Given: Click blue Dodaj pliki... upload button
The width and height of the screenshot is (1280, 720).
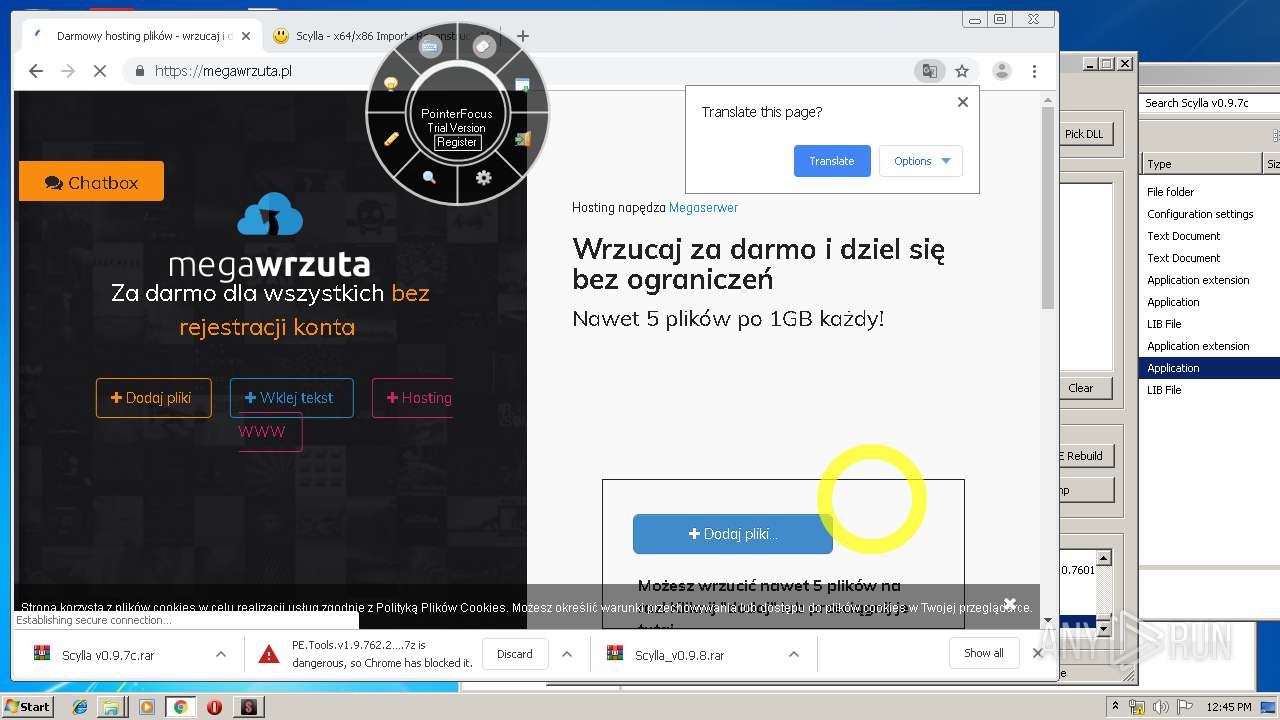Looking at the screenshot, I should [733, 534].
